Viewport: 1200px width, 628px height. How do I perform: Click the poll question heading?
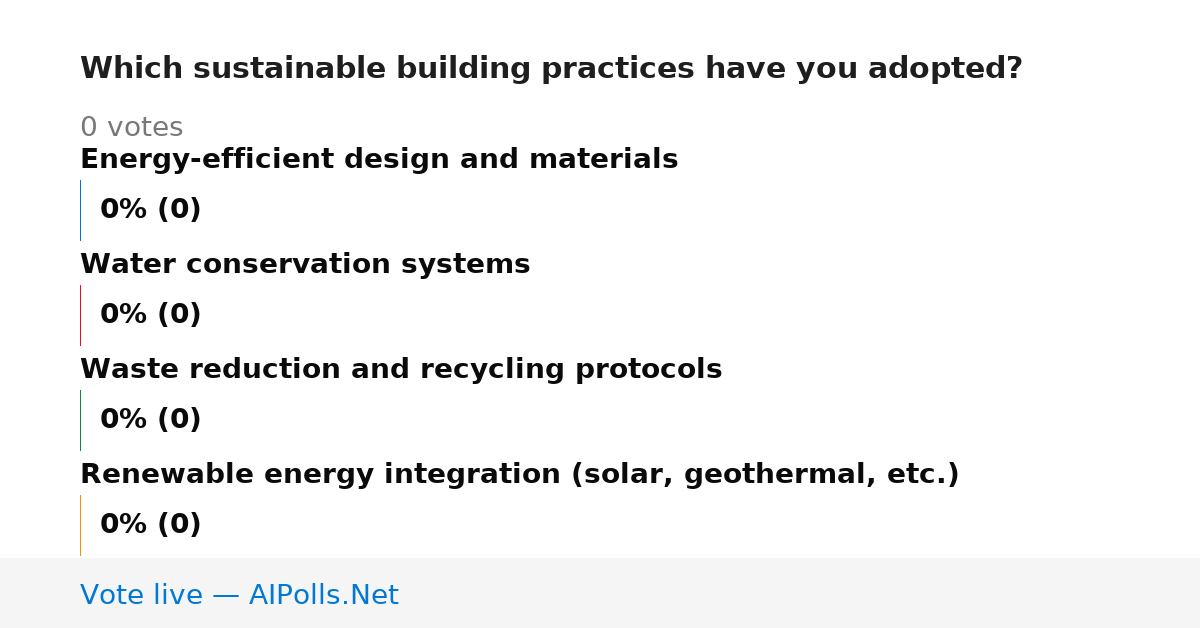[x=551, y=69]
